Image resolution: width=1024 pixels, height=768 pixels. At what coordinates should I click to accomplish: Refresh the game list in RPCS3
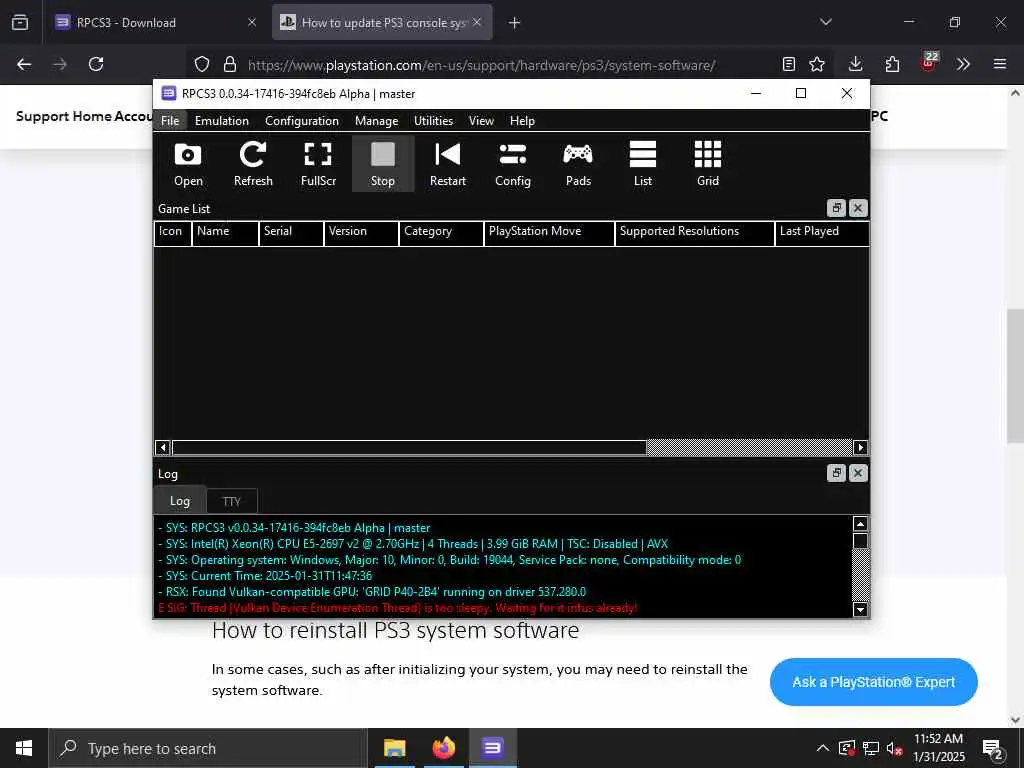[x=253, y=164]
